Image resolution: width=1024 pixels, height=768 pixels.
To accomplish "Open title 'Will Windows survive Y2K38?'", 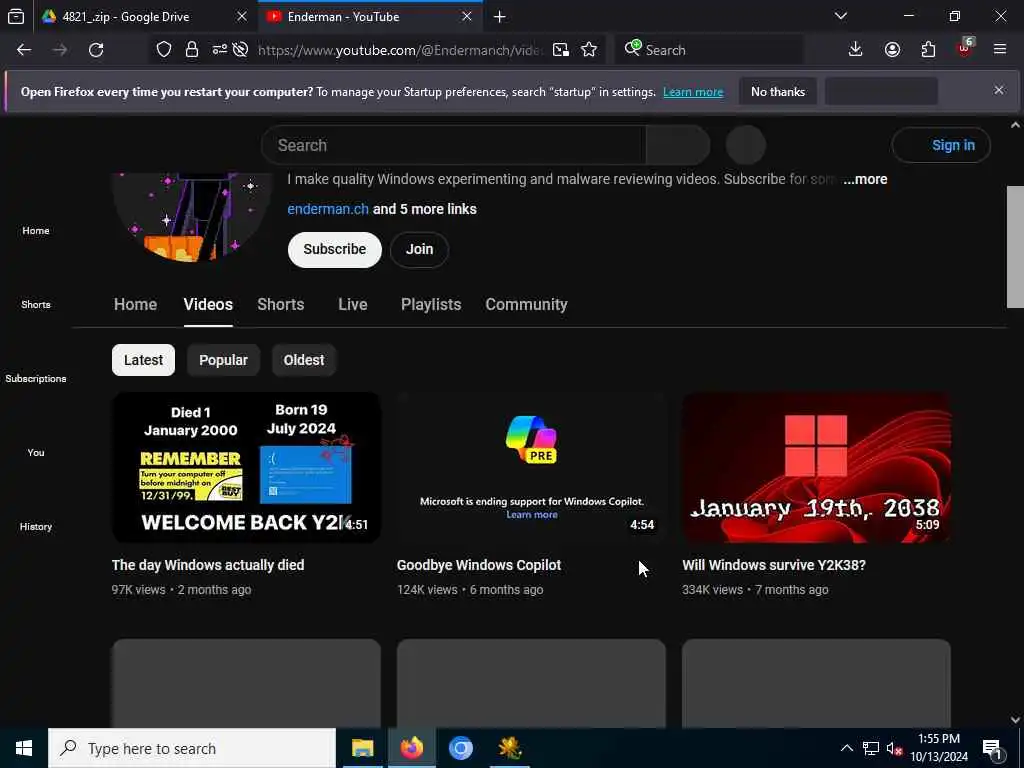I will click(774, 566).
